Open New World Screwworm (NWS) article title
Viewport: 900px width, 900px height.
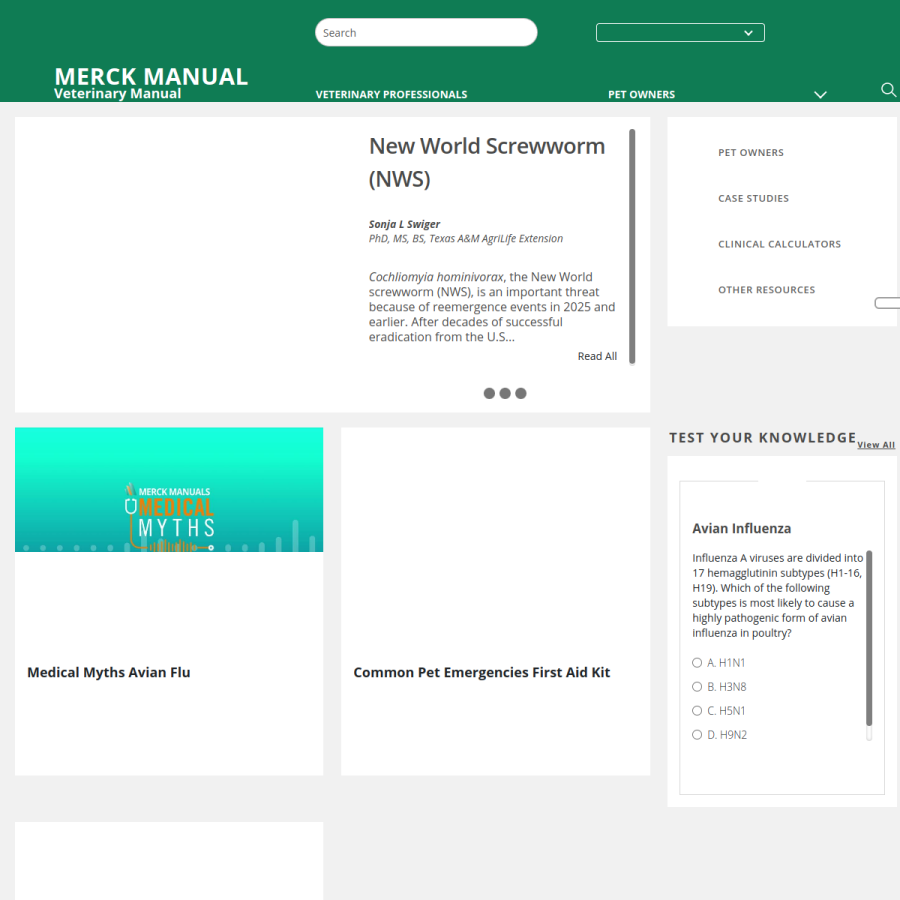[487, 162]
